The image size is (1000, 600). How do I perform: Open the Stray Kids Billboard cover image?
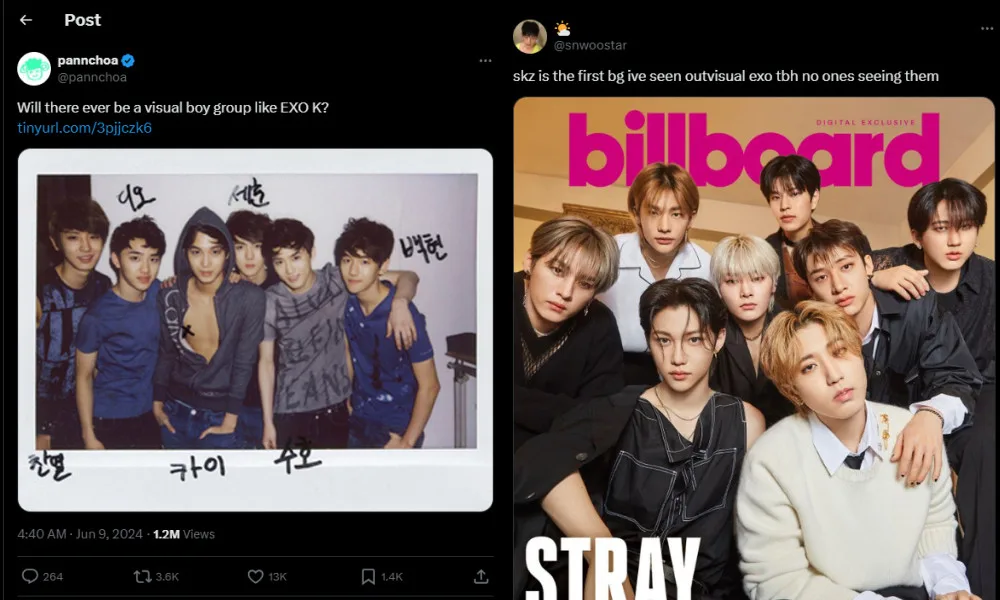754,348
